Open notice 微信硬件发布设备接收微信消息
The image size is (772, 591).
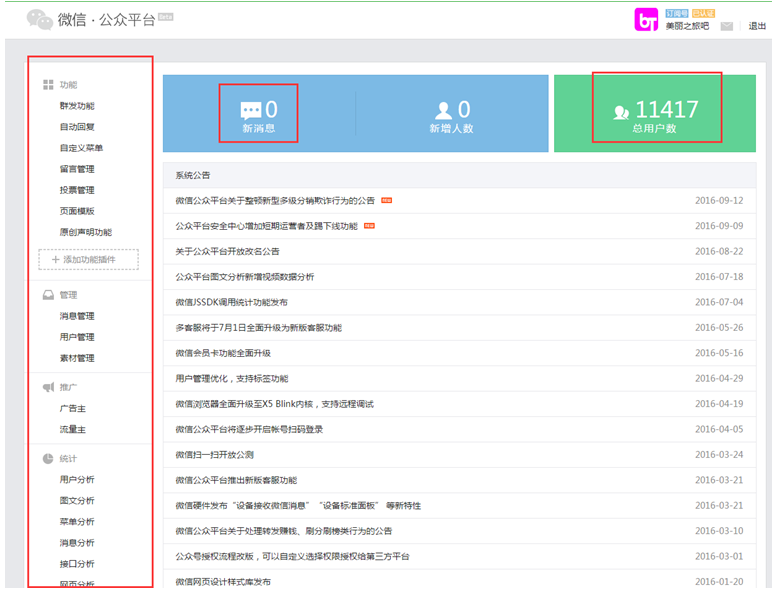298,506
